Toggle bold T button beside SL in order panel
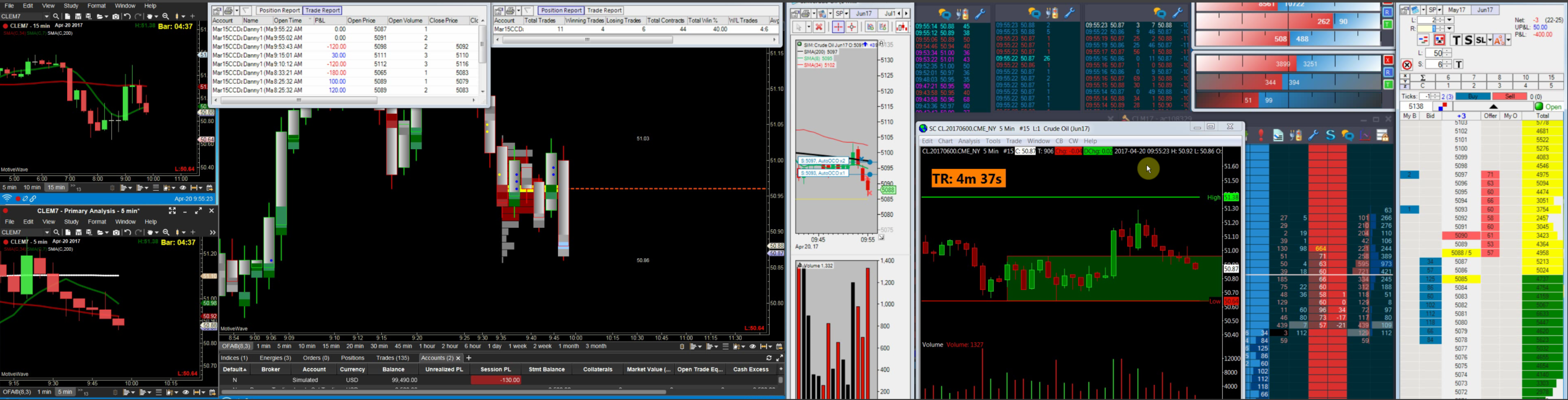The image size is (1568, 400). pos(1456,40)
